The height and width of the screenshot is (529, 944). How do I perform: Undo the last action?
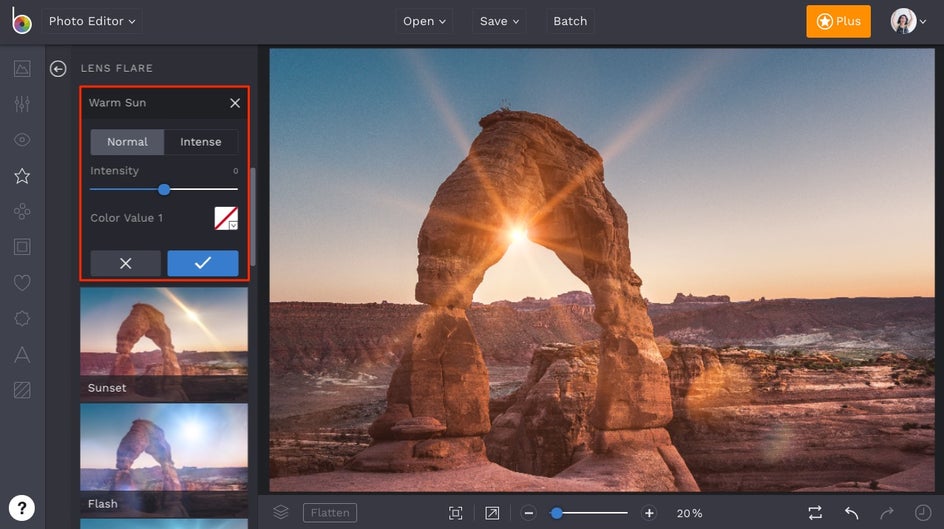(851, 513)
